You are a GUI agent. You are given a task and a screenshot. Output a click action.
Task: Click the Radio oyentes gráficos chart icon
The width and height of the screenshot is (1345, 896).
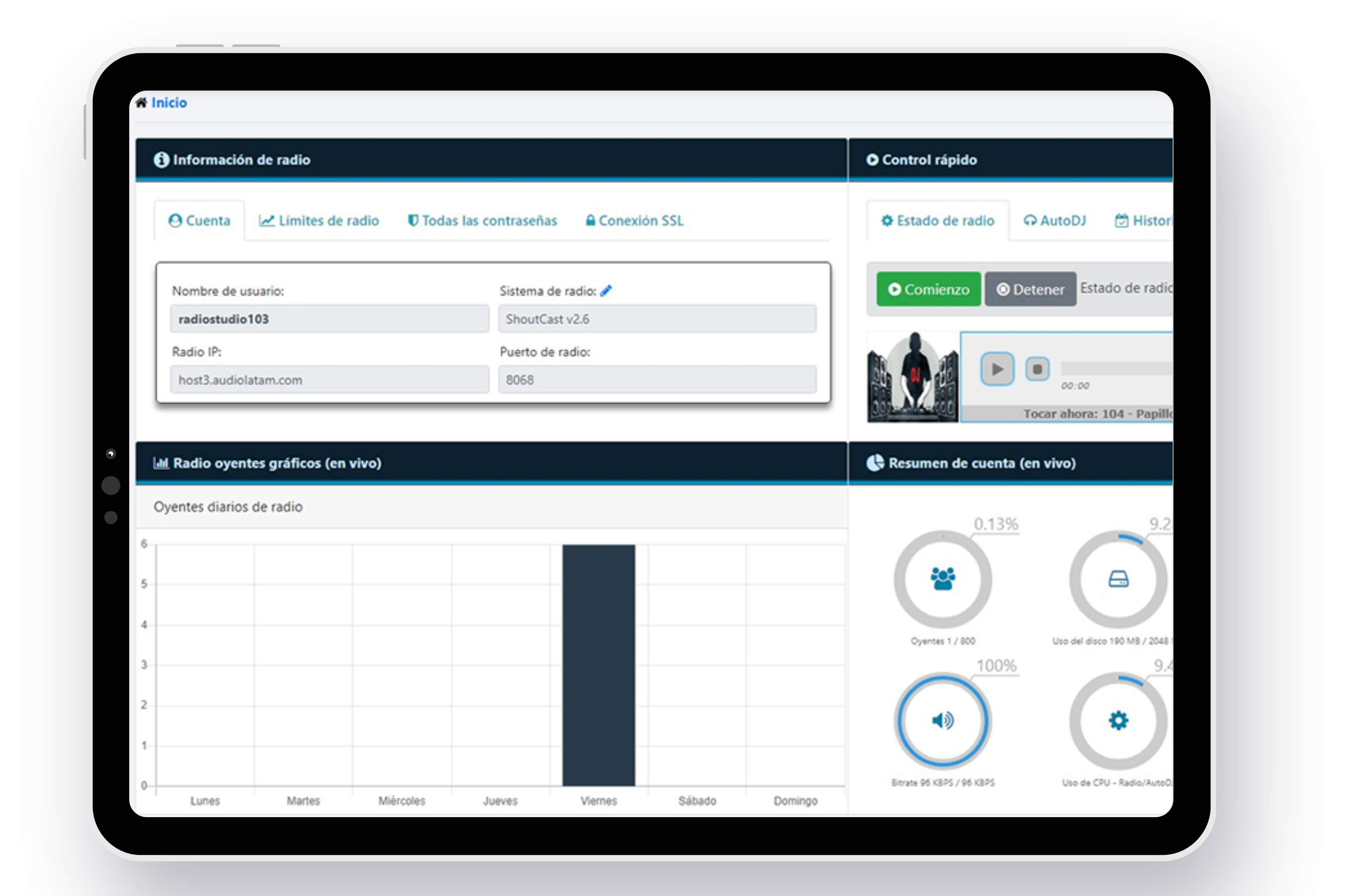coord(162,463)
